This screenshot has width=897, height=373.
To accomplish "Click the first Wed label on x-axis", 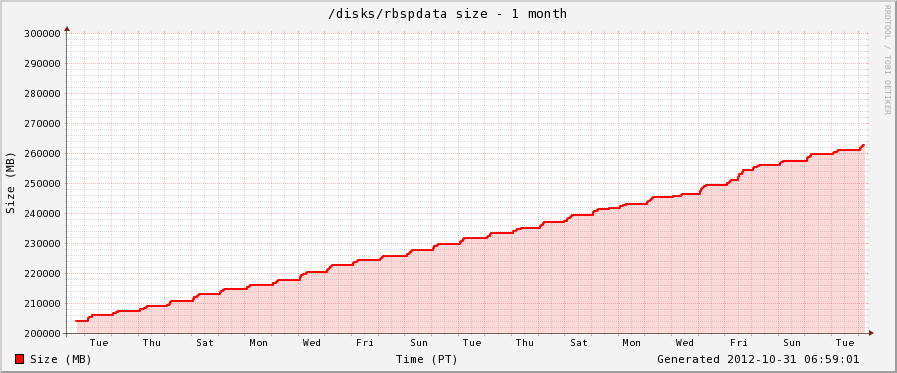I will (312, 343).
